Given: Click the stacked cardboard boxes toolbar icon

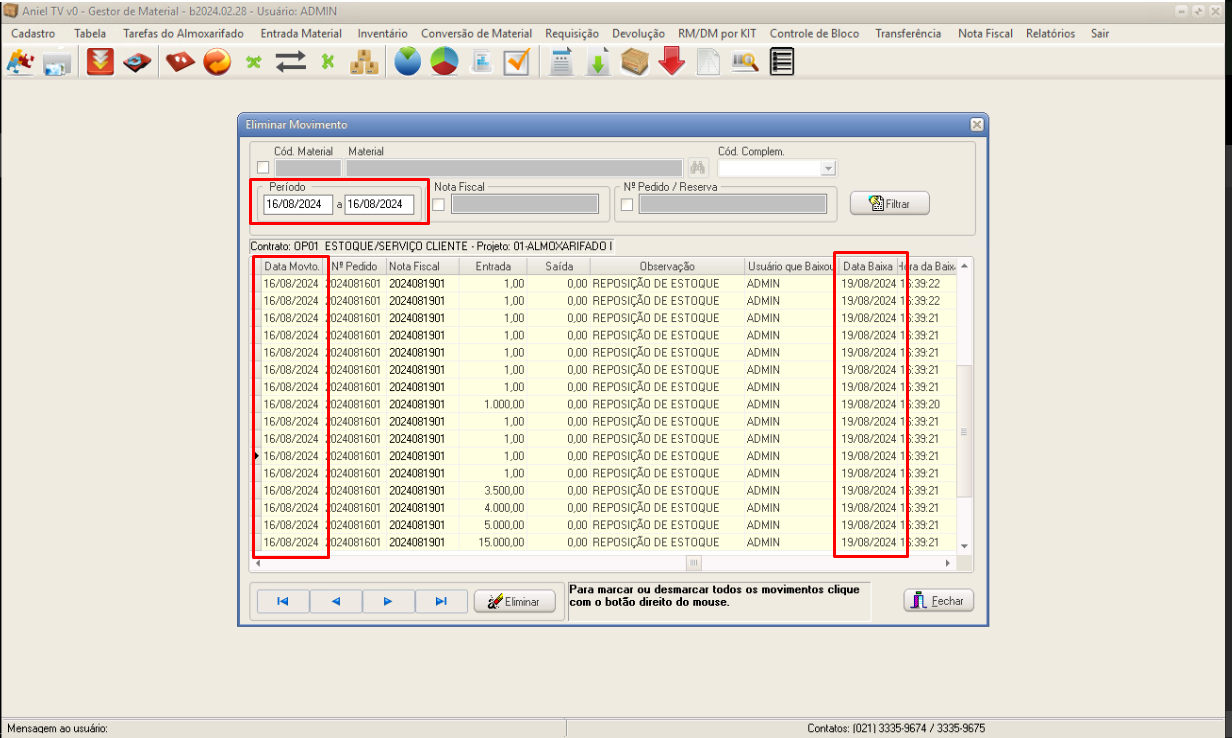Looking at the screenshot, I should (364, 62).
